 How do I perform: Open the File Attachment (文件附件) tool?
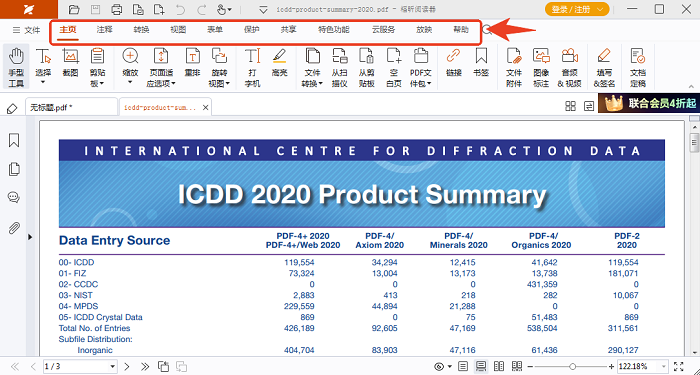[514, 67]
